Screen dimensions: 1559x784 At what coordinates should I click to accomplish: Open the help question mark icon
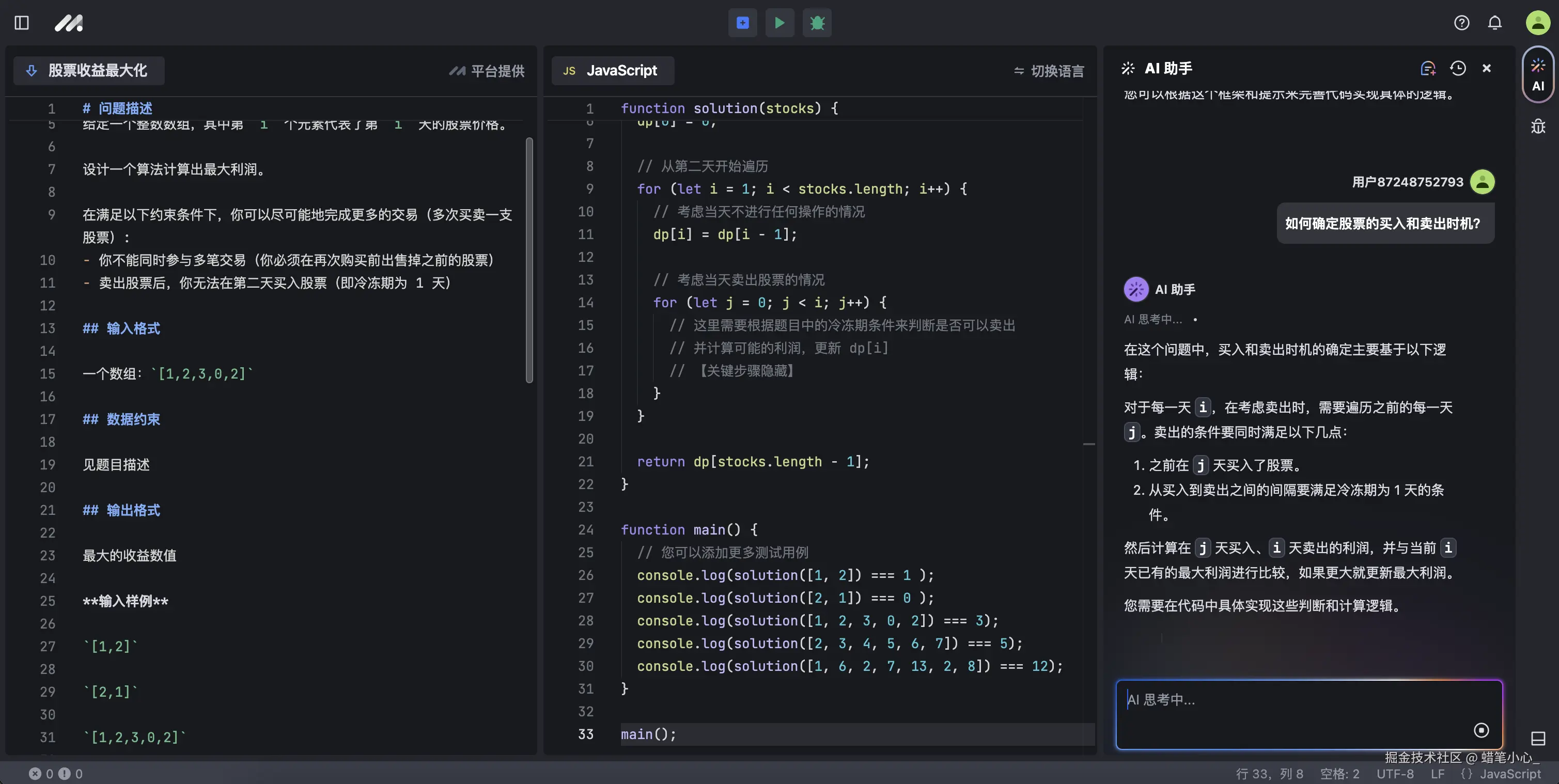tap(1461, 22)
